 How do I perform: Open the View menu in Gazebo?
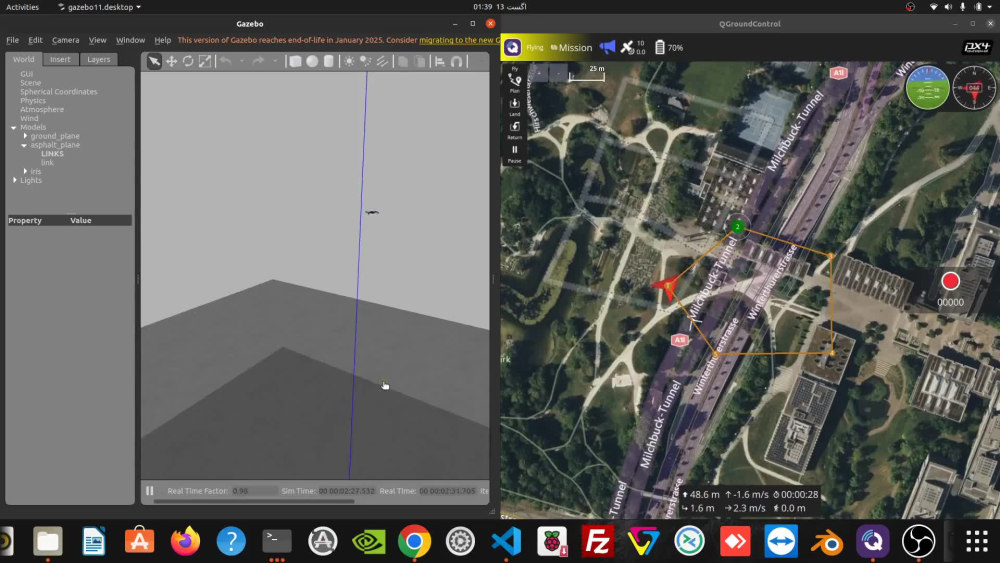click(x=98, y=40)
